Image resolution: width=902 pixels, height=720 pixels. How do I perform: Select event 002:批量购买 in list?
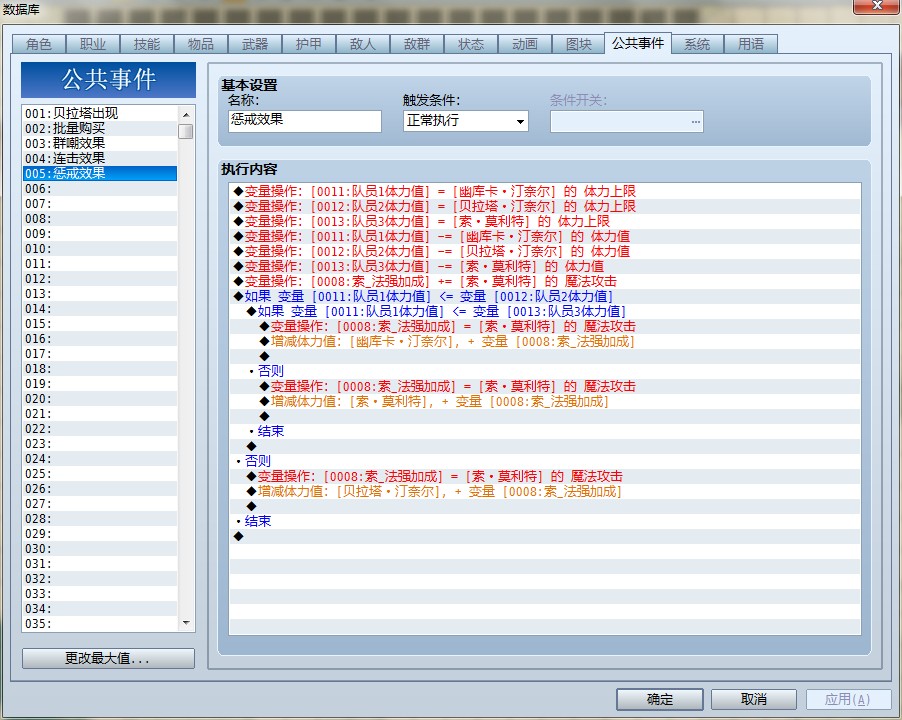click(x=100, y=128)
